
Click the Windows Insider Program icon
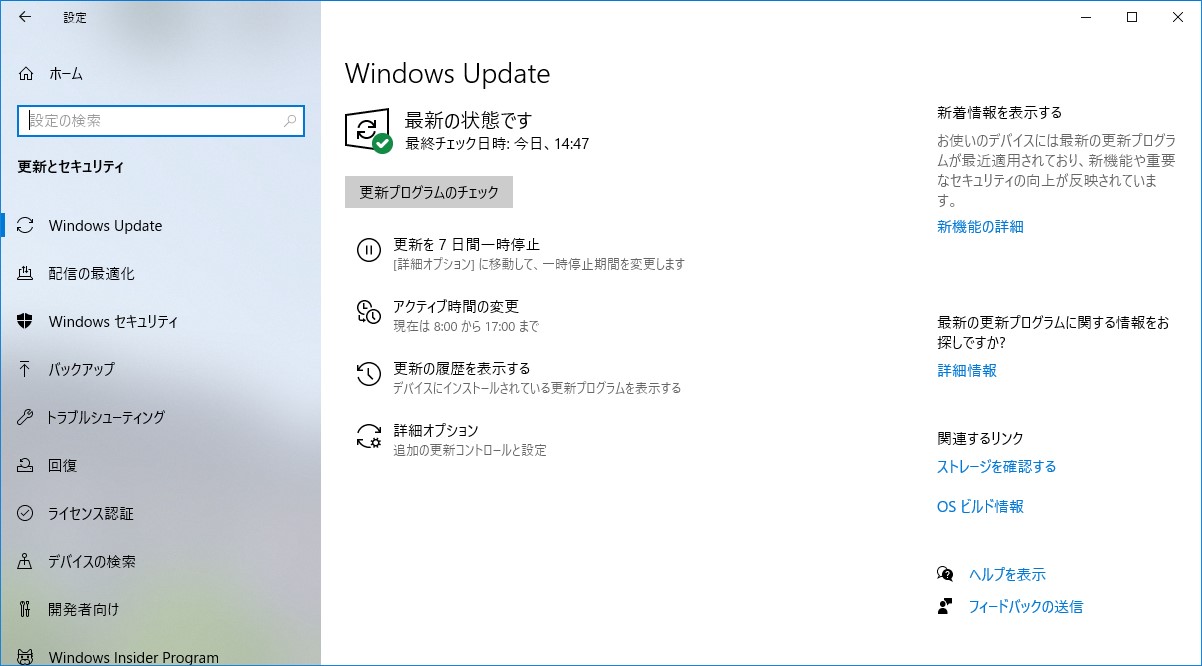pos(26,657)
